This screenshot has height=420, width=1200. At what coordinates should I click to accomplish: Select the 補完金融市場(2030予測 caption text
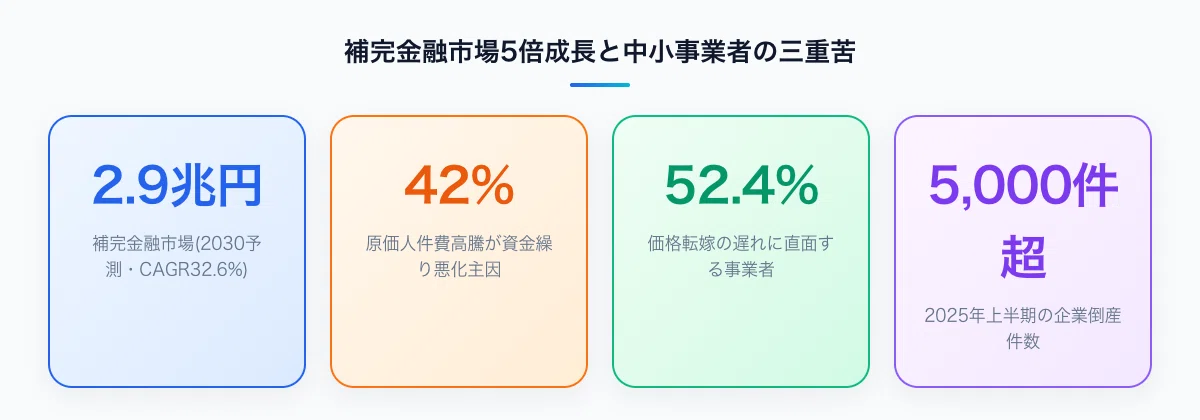point(177,243)
